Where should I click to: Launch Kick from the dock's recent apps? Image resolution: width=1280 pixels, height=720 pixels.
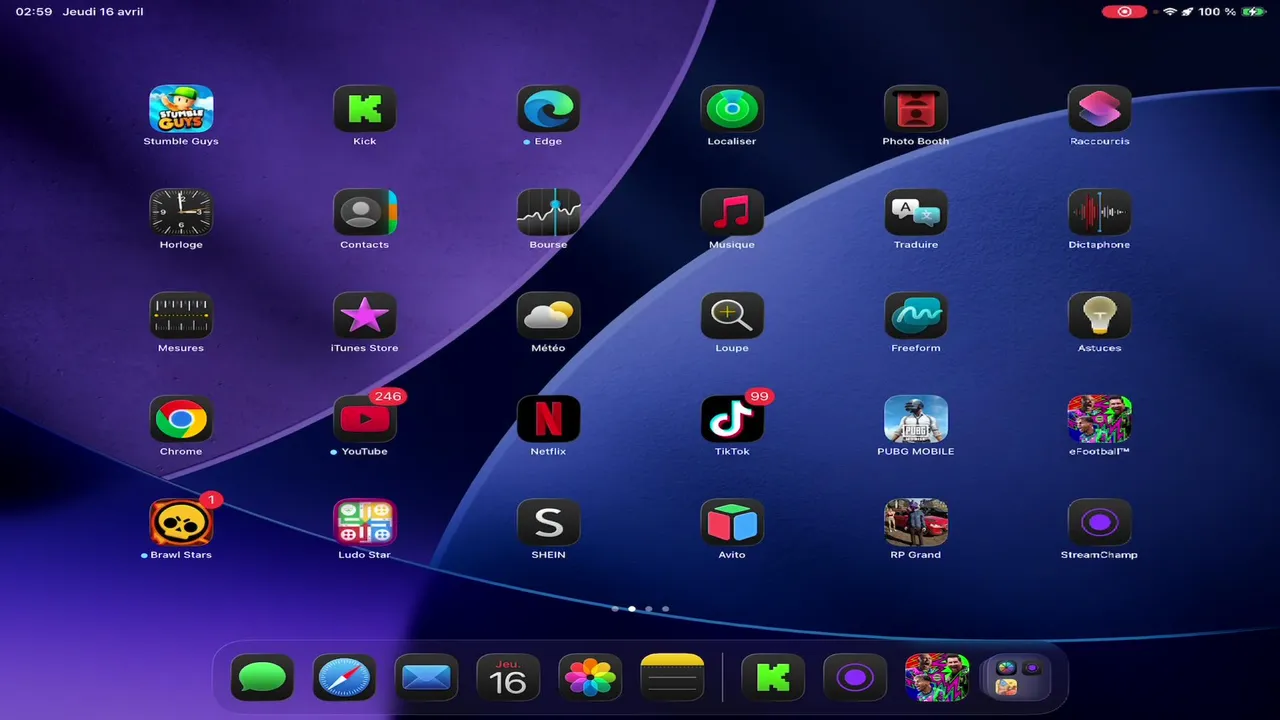coord(773,678)
